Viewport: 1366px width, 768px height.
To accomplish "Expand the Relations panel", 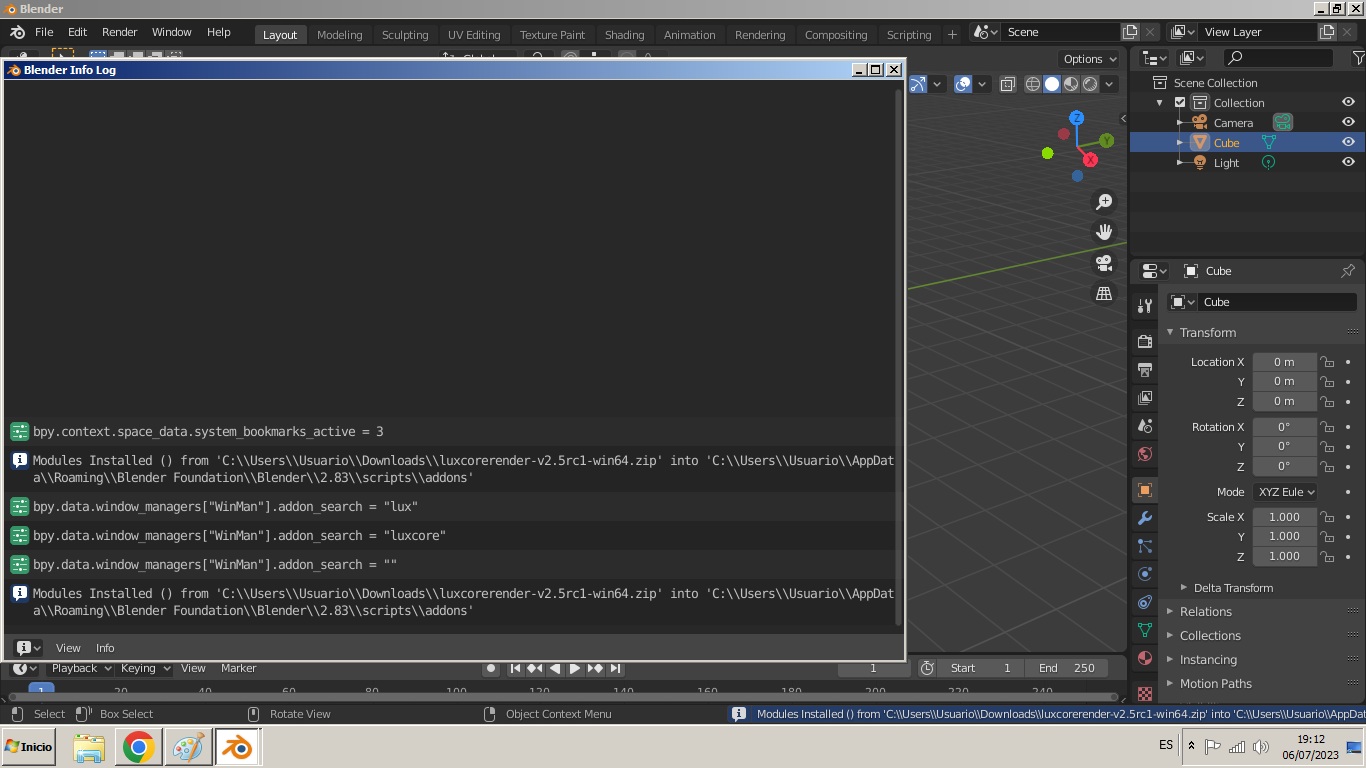I will tap(1205, 612).
